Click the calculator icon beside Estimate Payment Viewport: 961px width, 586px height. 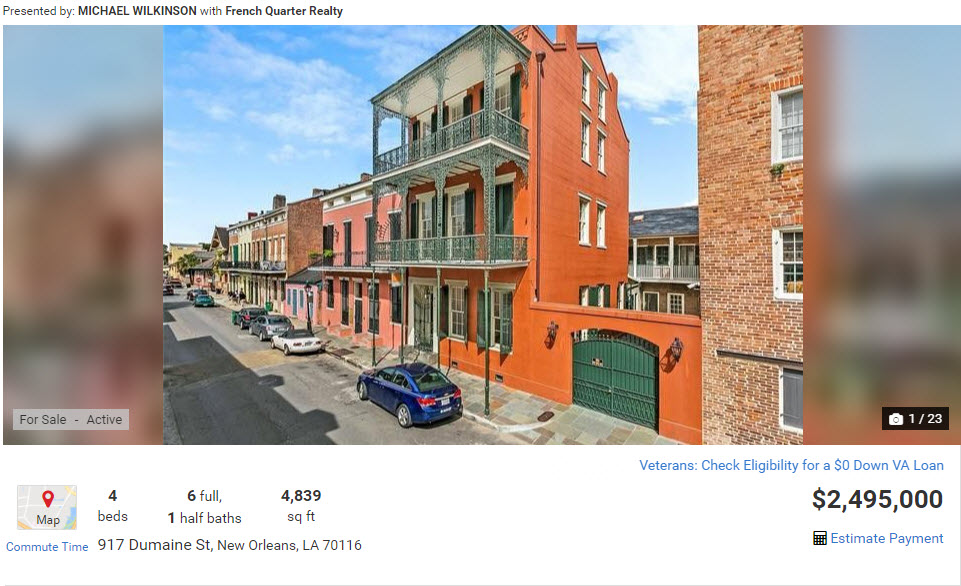coord(819,538)
